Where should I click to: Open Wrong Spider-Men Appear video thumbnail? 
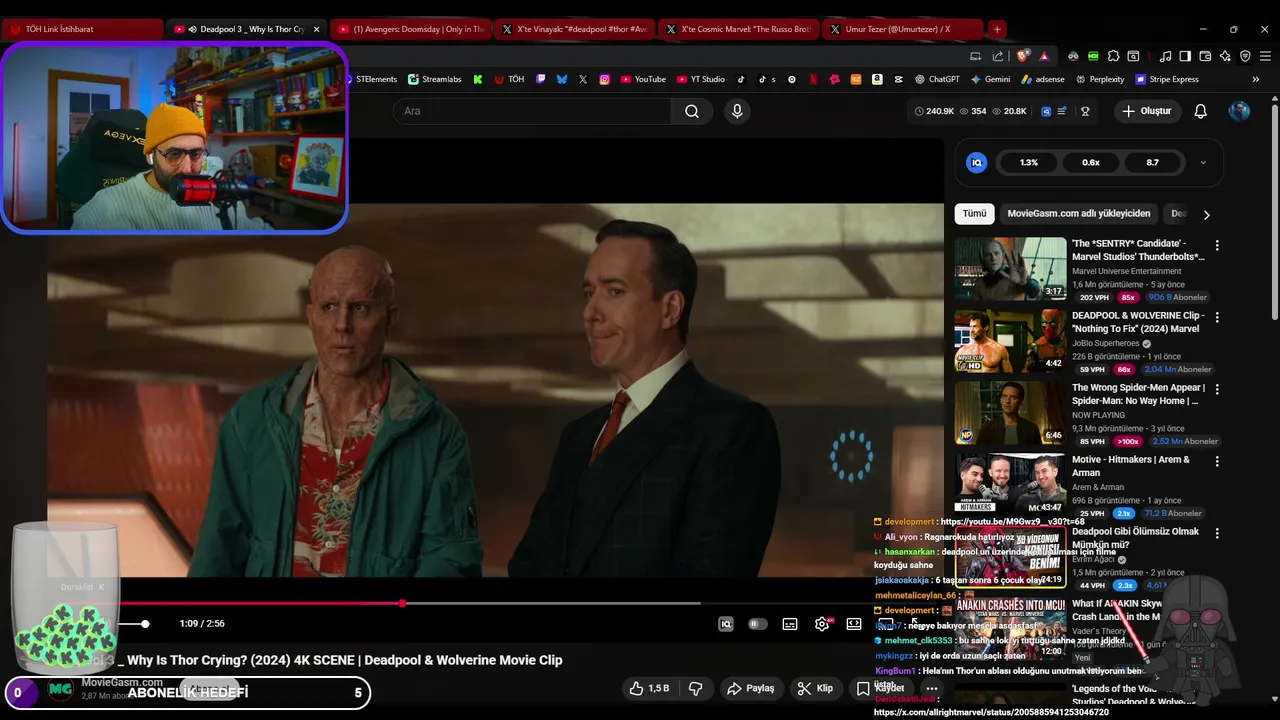(1010, 412)
